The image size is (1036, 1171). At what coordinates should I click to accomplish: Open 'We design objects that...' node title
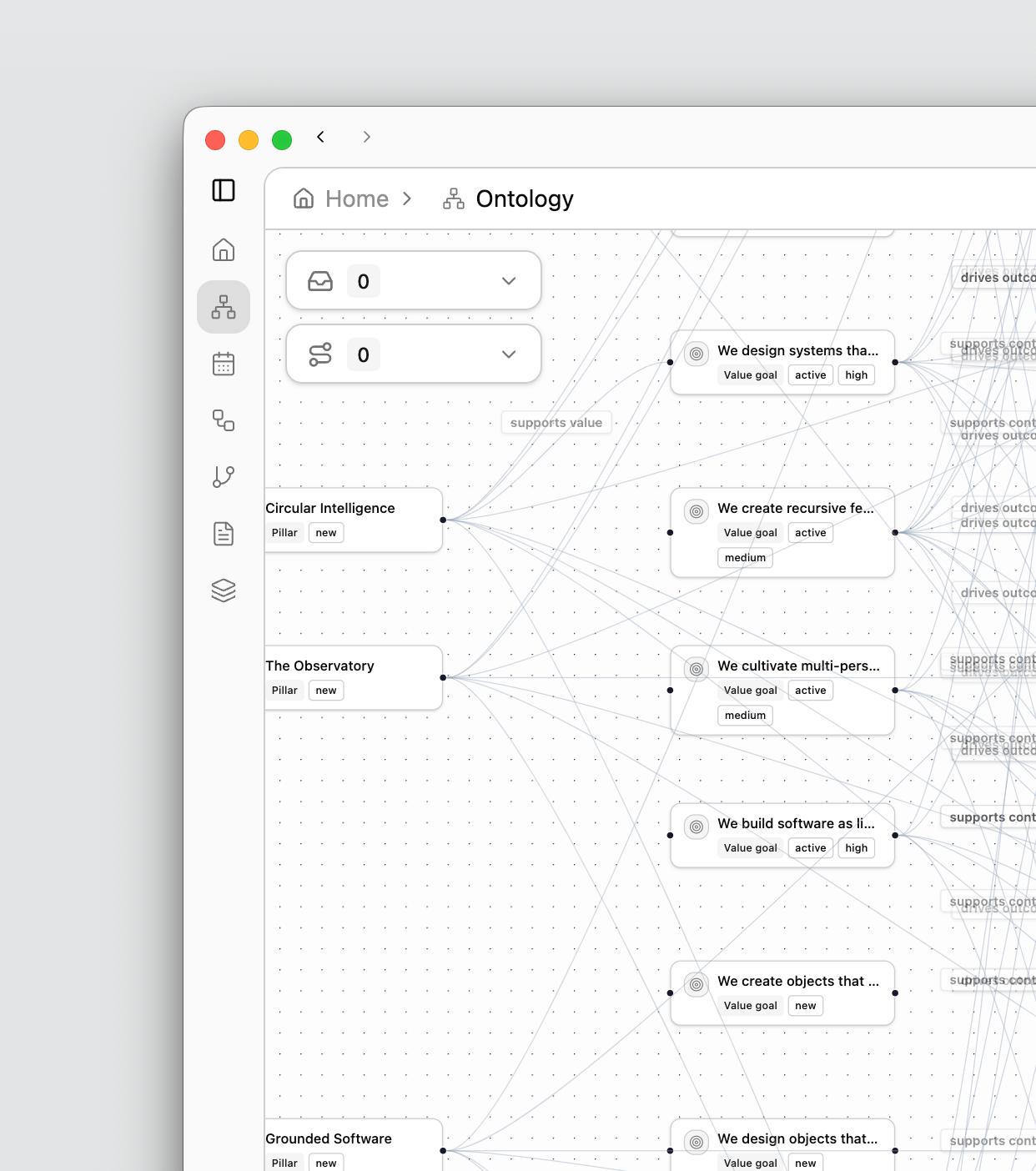click(797, 1138)
